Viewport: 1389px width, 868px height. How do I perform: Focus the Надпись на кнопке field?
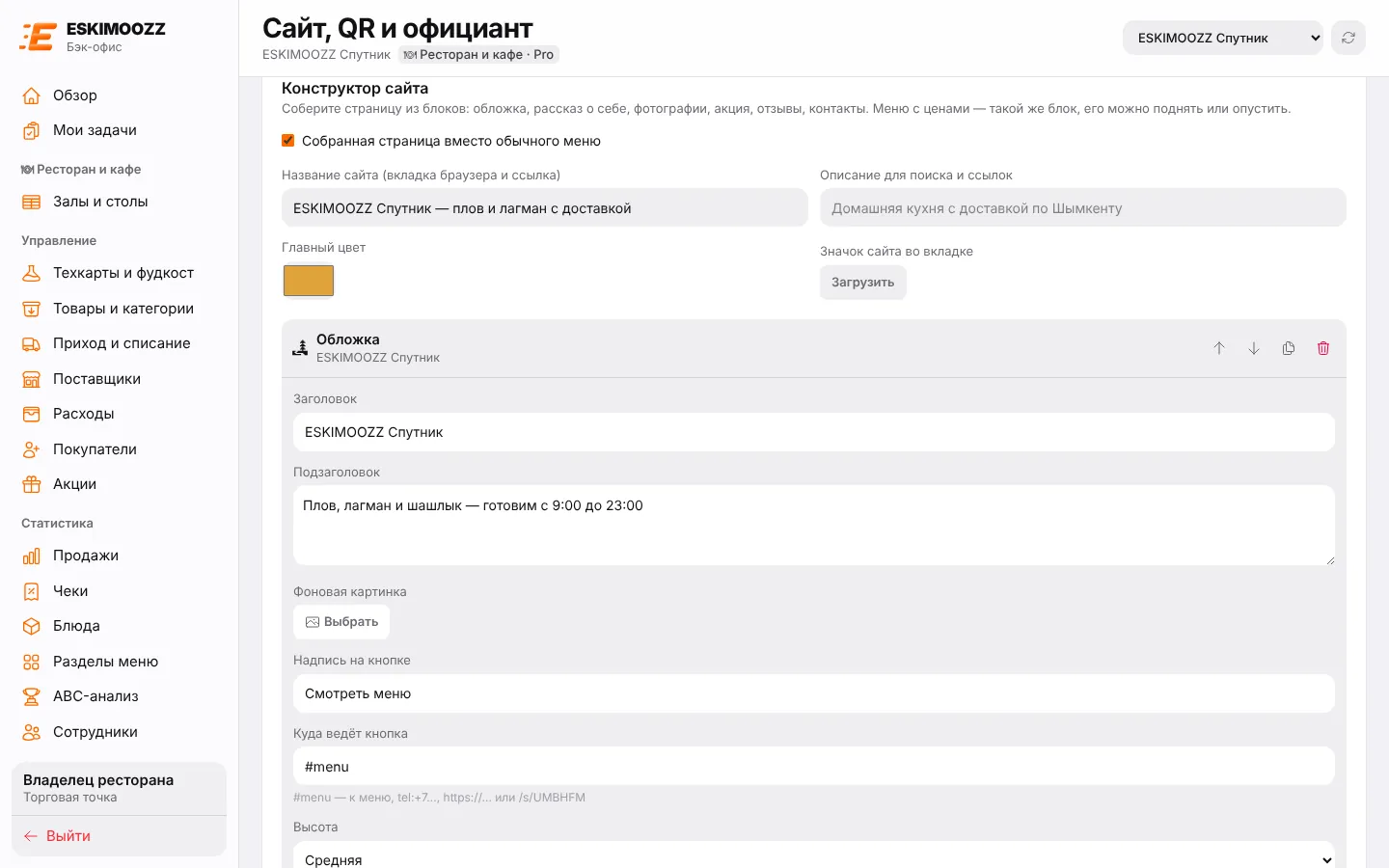[x=814, y=693]
